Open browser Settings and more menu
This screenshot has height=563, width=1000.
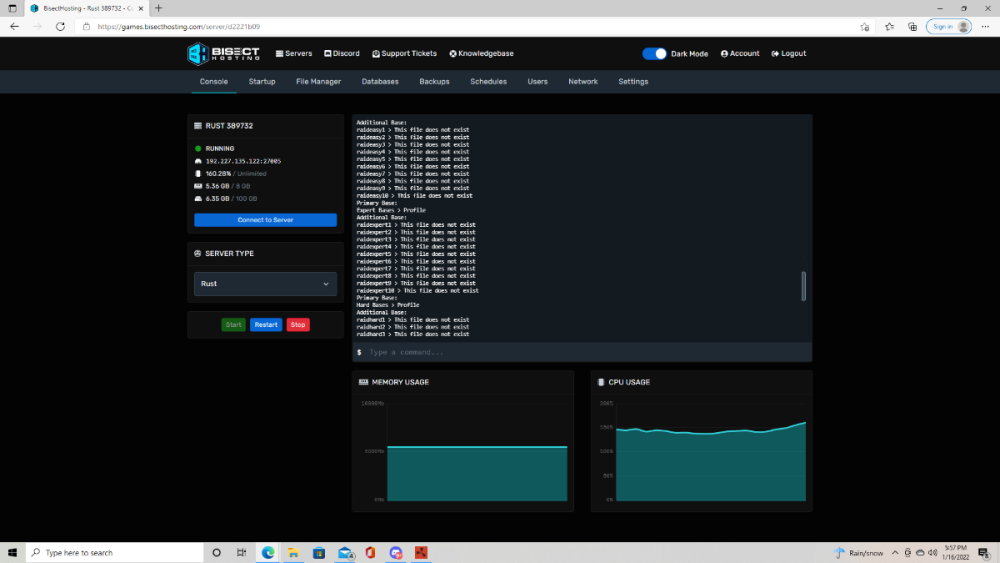pos(985,27)
